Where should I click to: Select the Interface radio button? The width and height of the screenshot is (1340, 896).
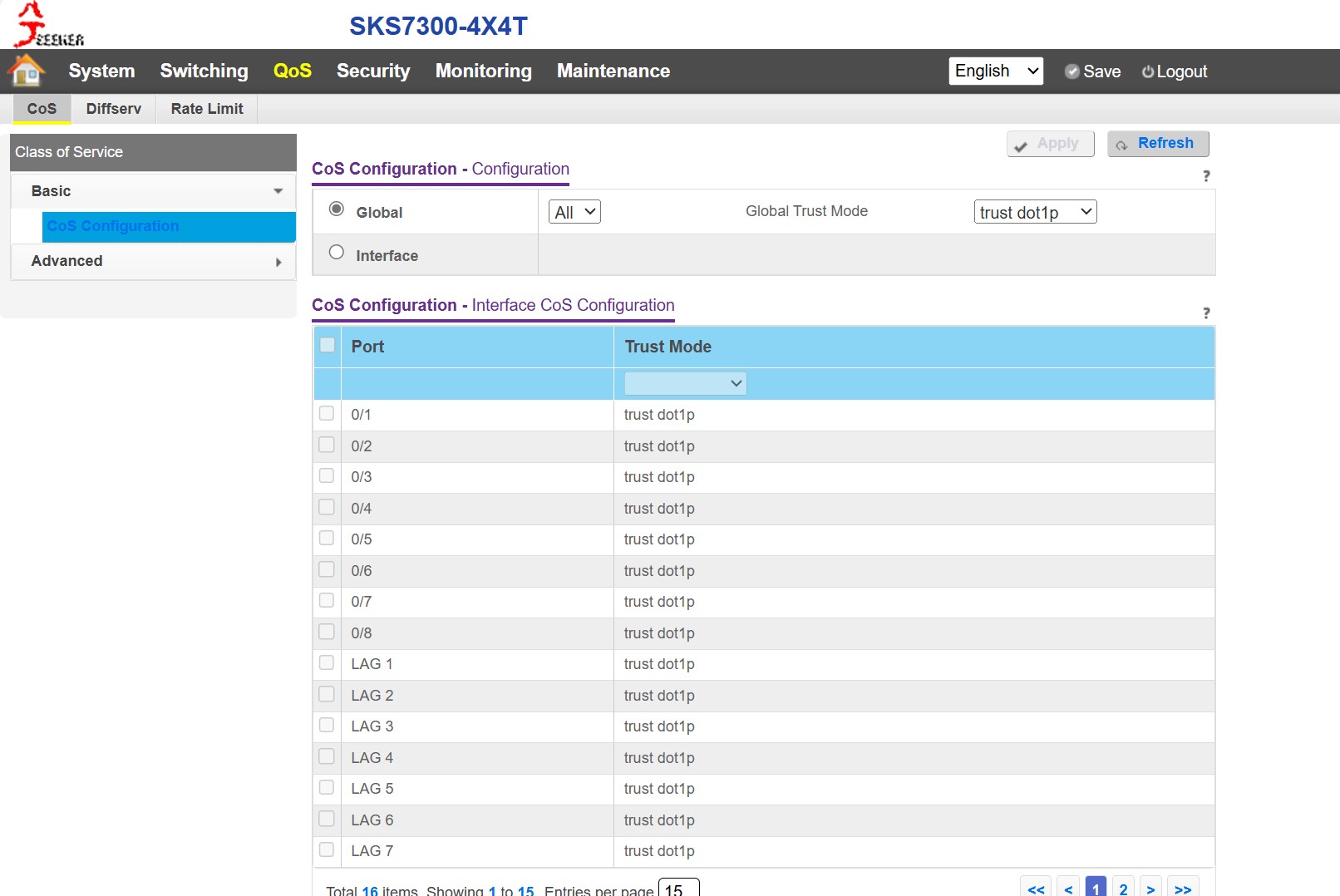337,253
